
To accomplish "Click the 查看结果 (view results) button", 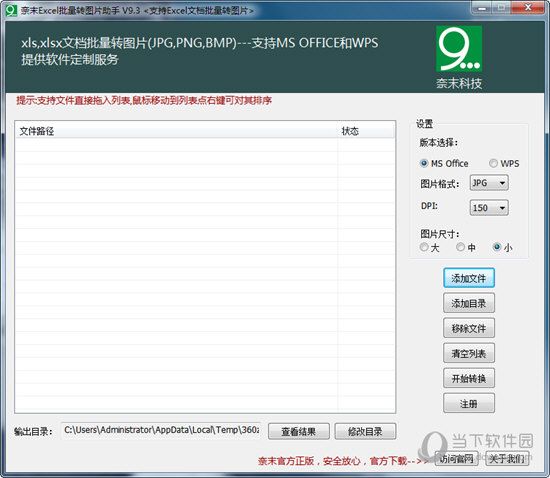I will (x=299, y=431).
